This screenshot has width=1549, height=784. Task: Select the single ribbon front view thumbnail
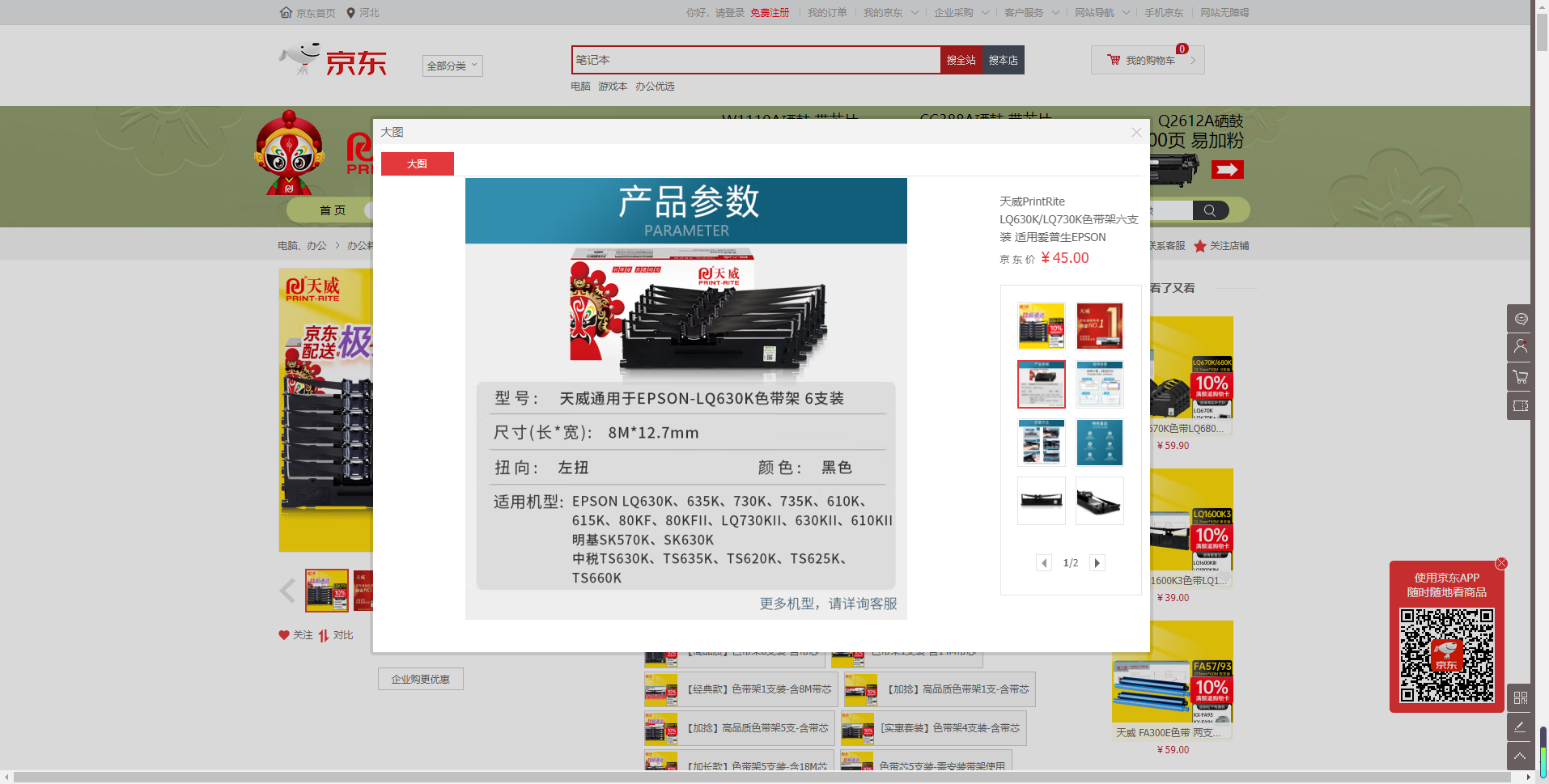tap(1042, 500)
